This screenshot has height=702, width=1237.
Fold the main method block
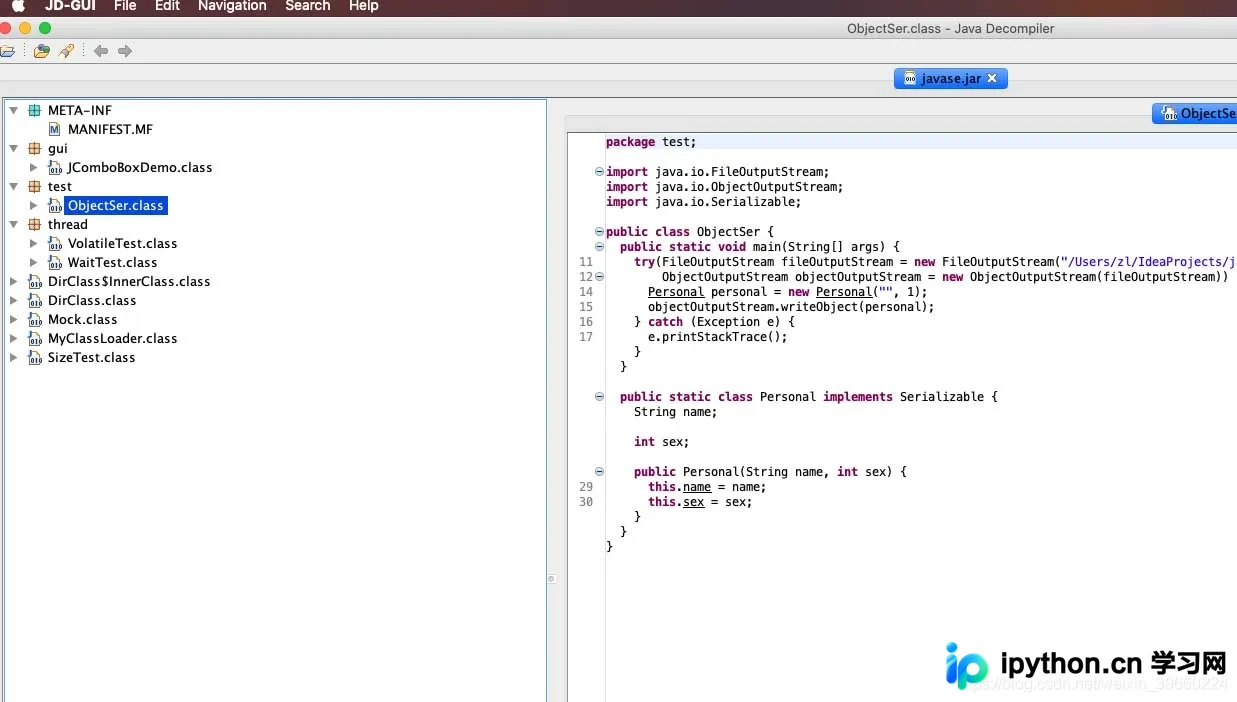coord(599,246)
